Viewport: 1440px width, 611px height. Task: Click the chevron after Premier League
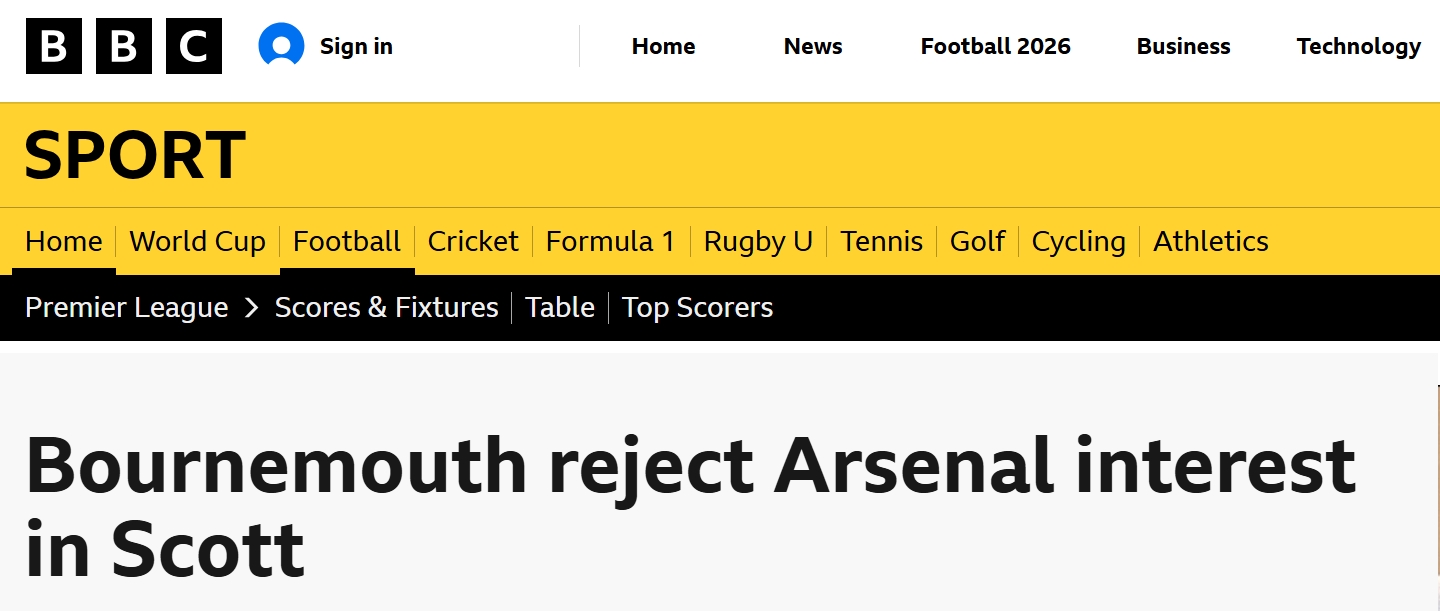pyautogui.click(x=251, y=308)
